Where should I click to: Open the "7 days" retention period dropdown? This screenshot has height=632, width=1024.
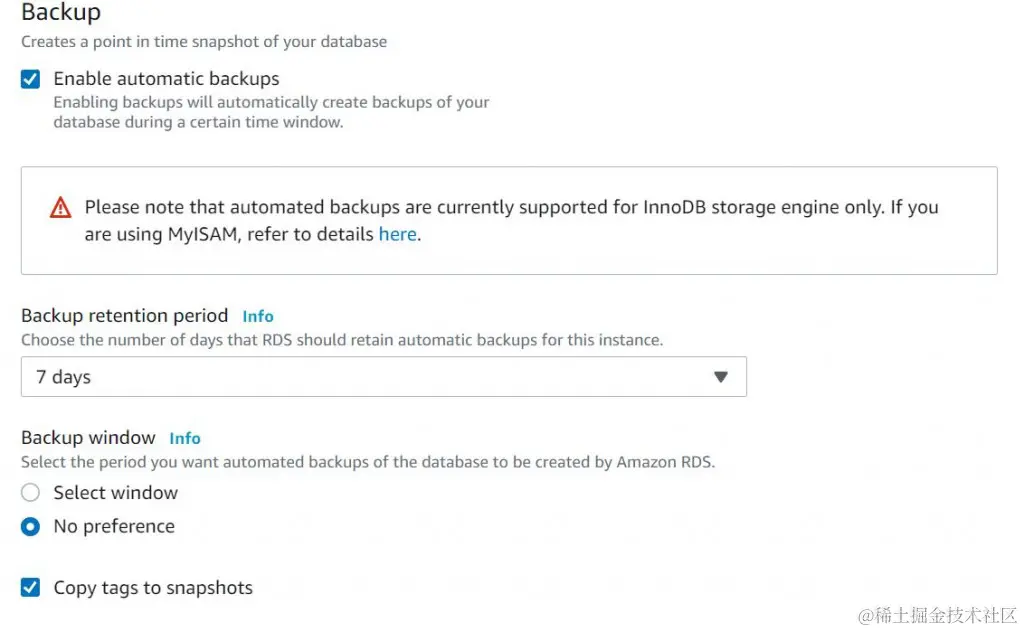pos(383,377)
